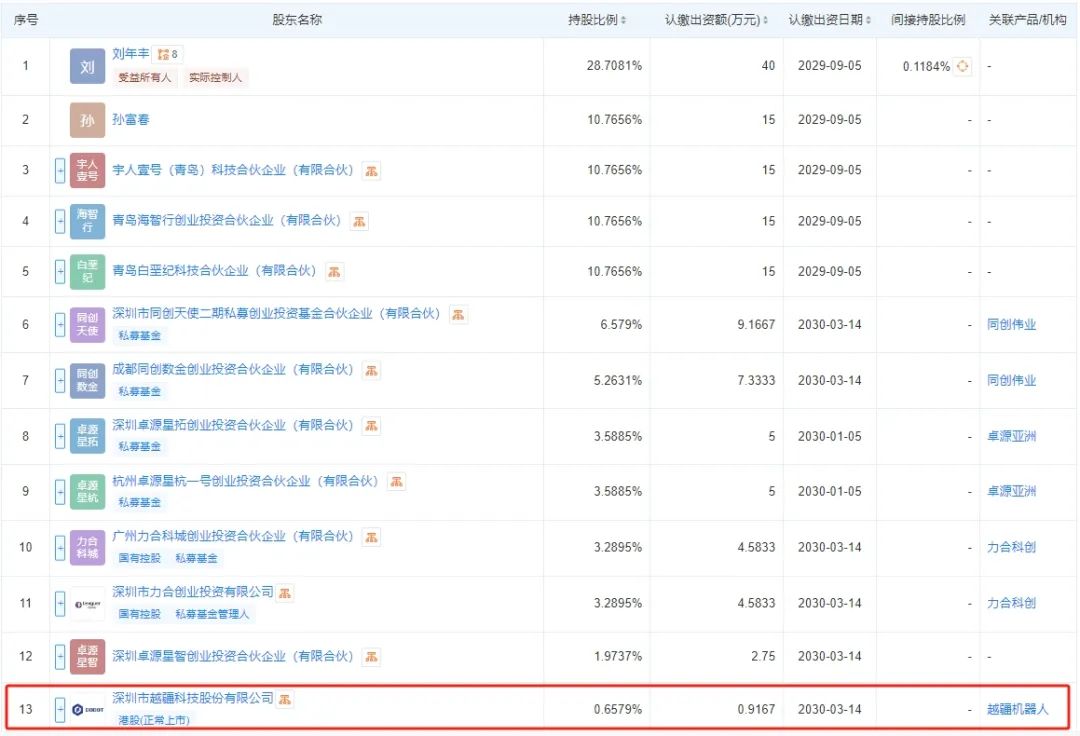
Task: Click the 受益所有人 tag under 刘年丰
Action: tap(145, 78)
